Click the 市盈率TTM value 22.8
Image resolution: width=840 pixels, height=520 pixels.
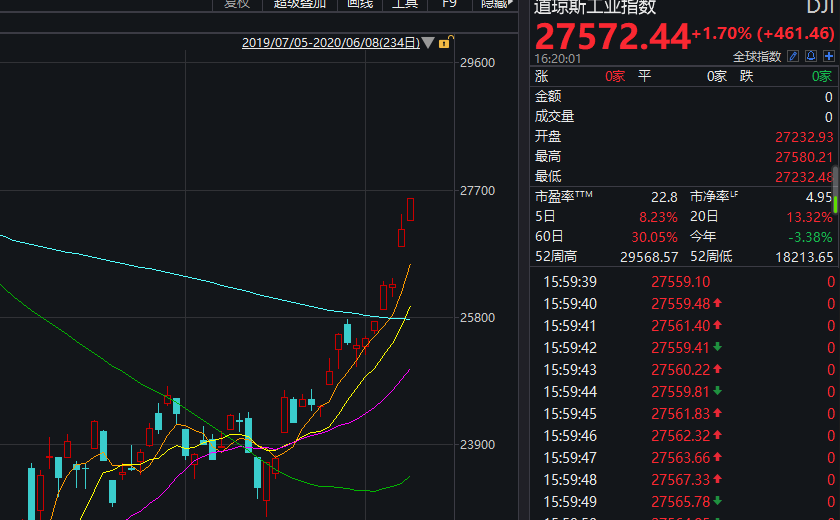664,197
